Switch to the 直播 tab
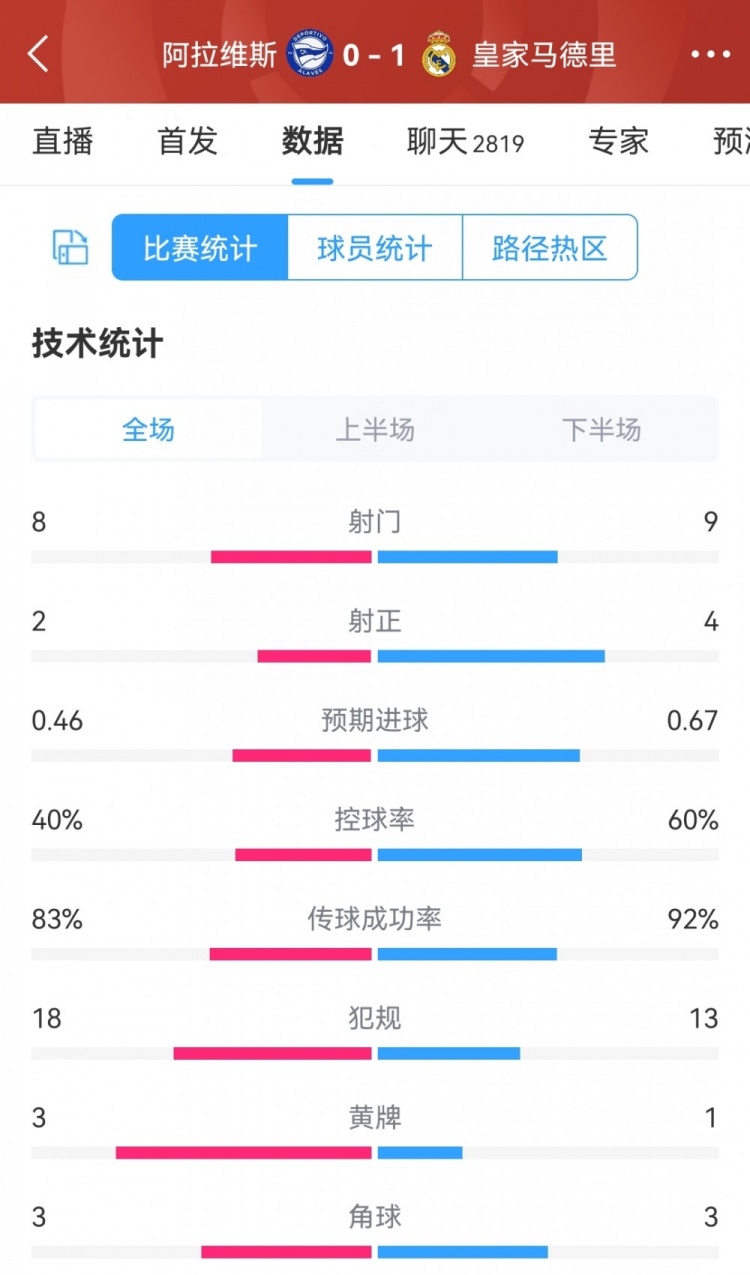This screenshot has width=750, height=1275. click(63, 143)
